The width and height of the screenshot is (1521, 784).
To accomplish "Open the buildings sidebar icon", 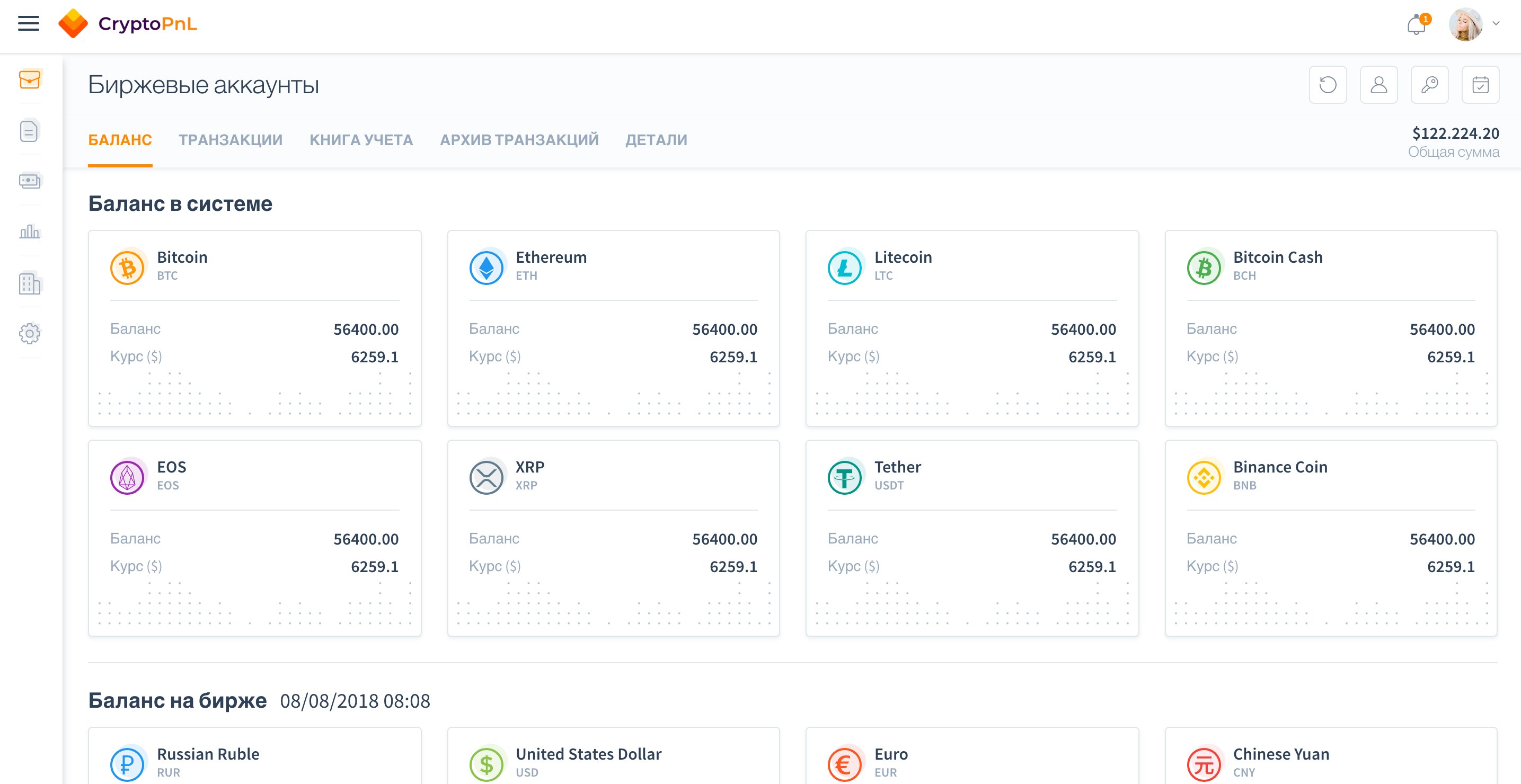I will (30, 283).
